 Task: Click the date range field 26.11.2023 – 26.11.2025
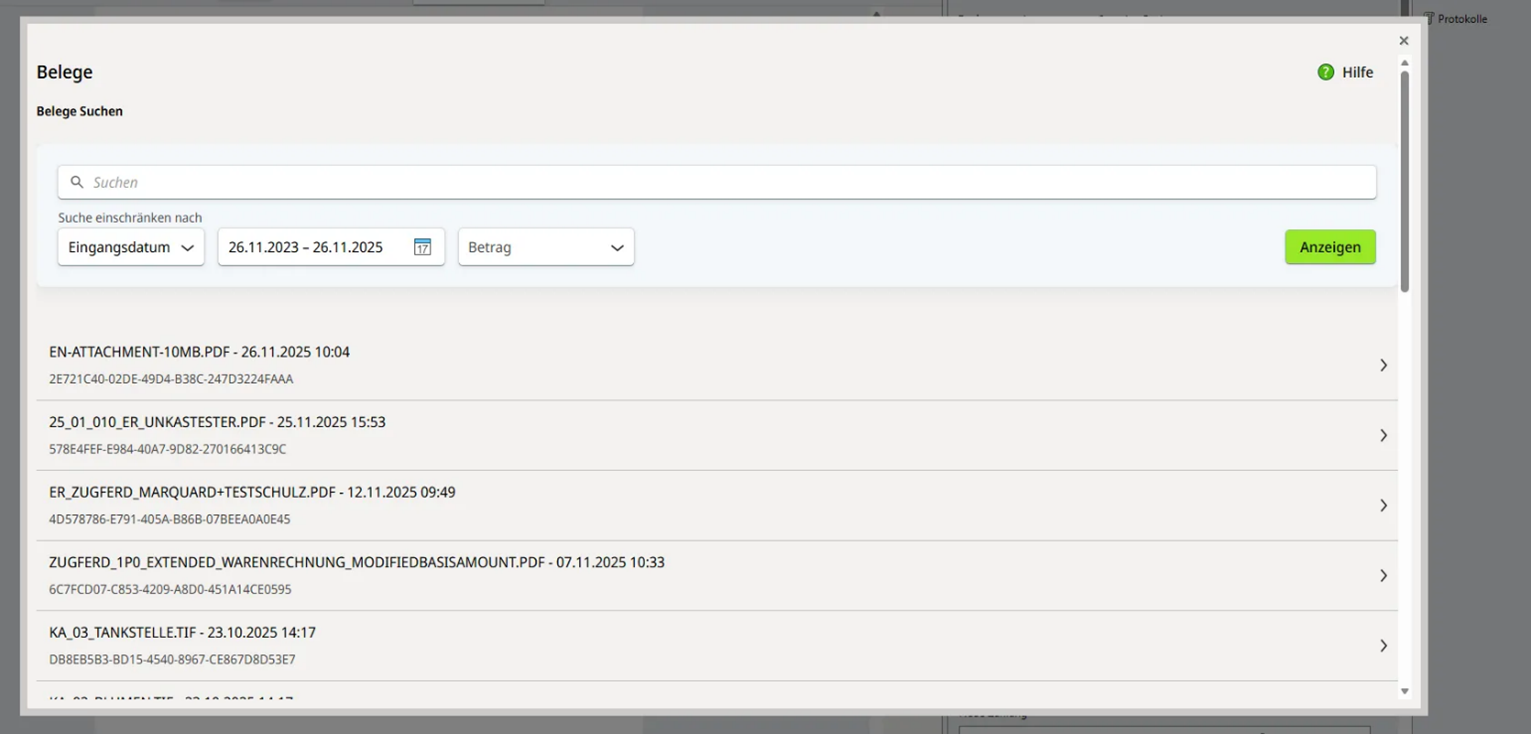pos(306,247)
